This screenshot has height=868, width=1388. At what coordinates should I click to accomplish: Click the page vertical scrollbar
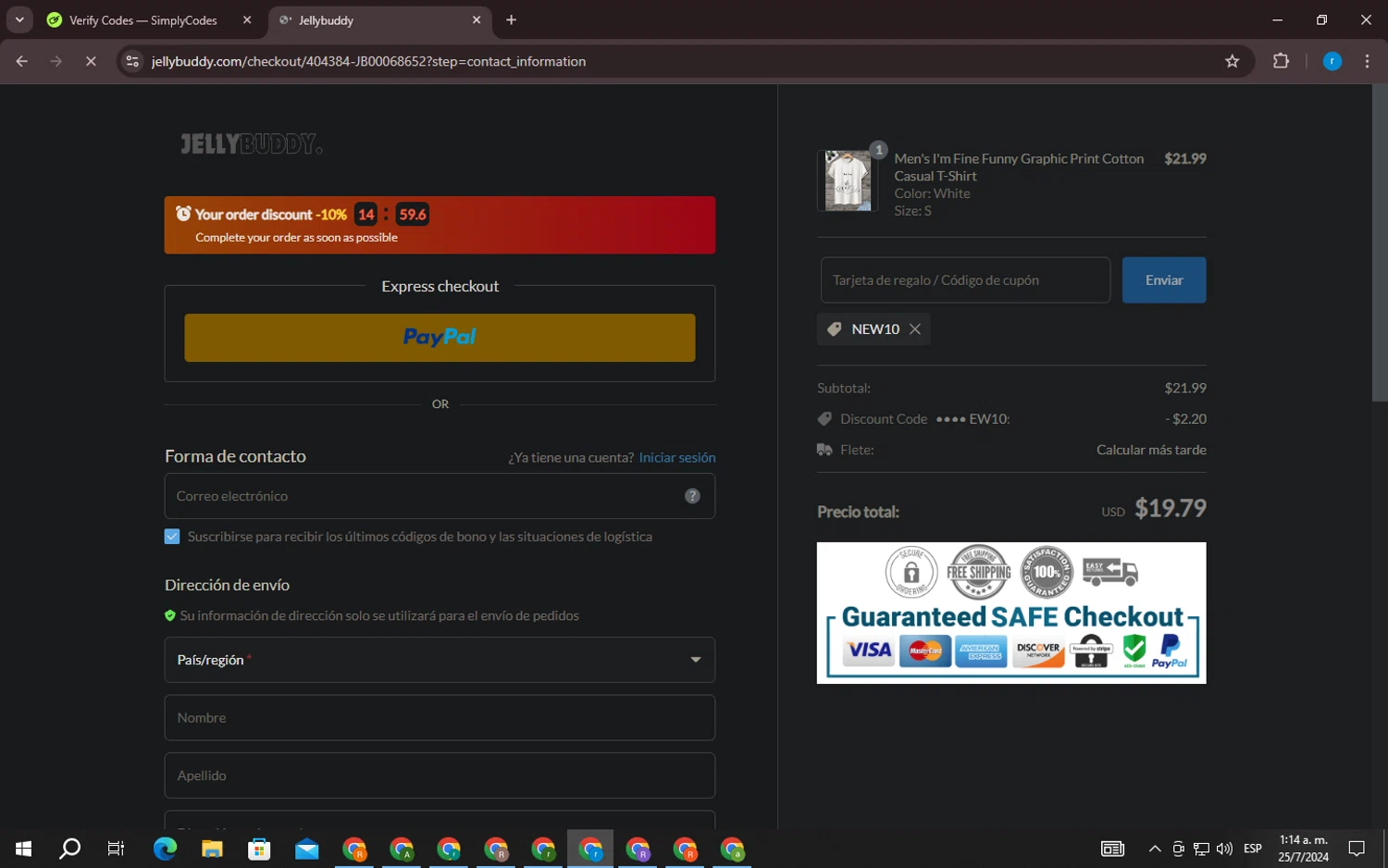1380,242
